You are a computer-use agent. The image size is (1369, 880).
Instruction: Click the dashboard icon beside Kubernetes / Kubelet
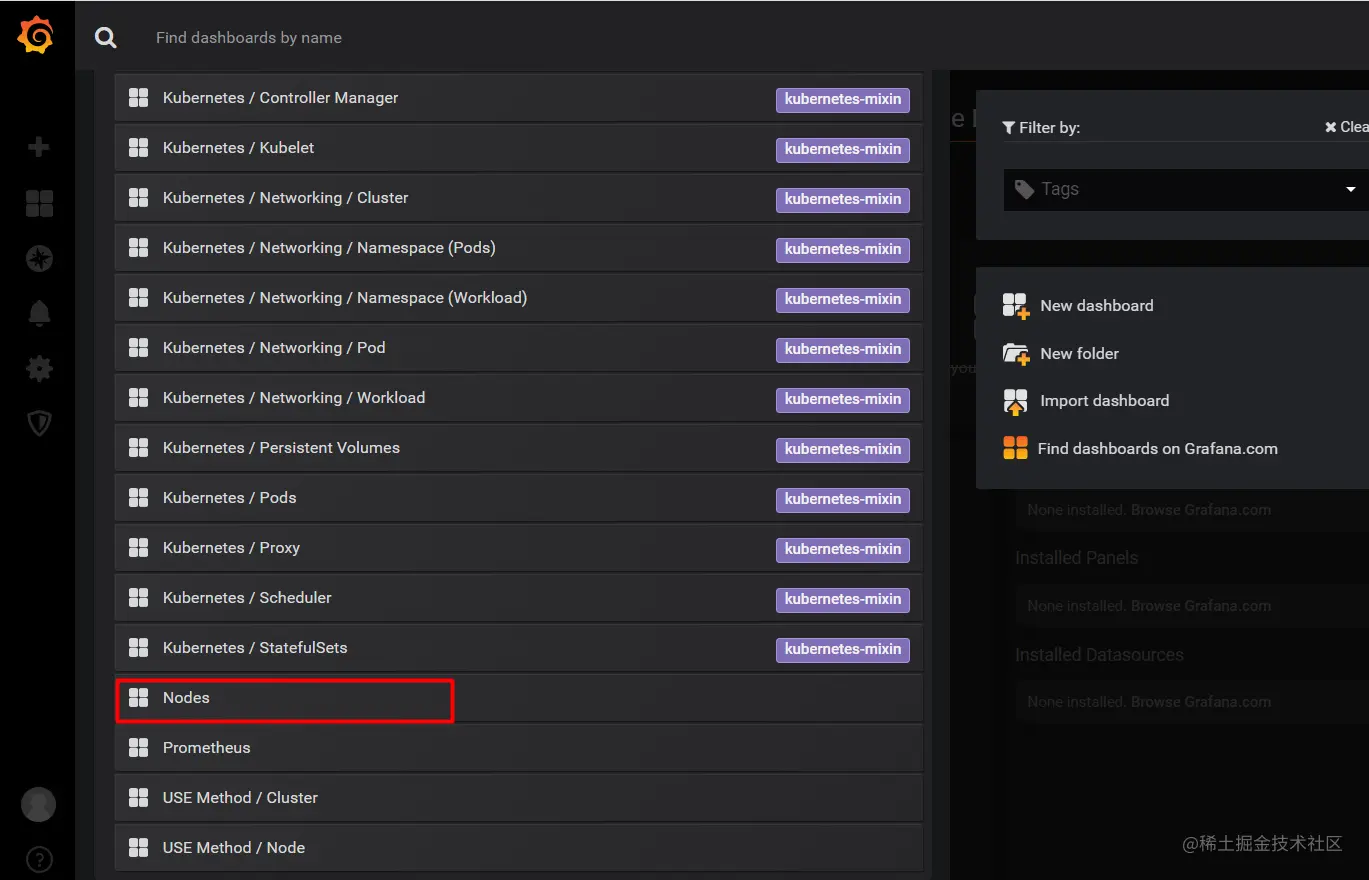(x=139, y=148)
